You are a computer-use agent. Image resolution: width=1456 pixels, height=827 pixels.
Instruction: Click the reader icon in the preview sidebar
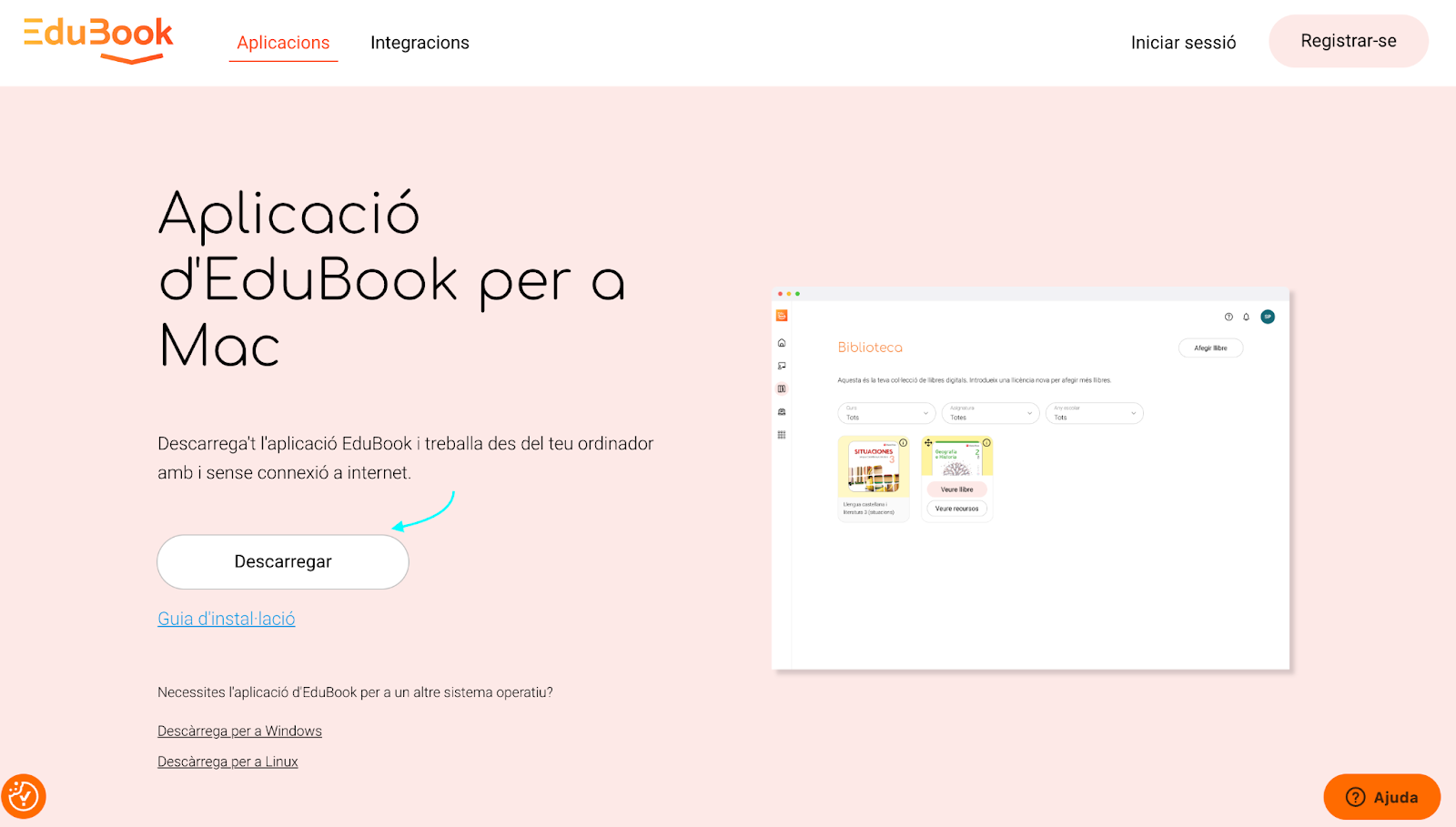click(782, 412)
